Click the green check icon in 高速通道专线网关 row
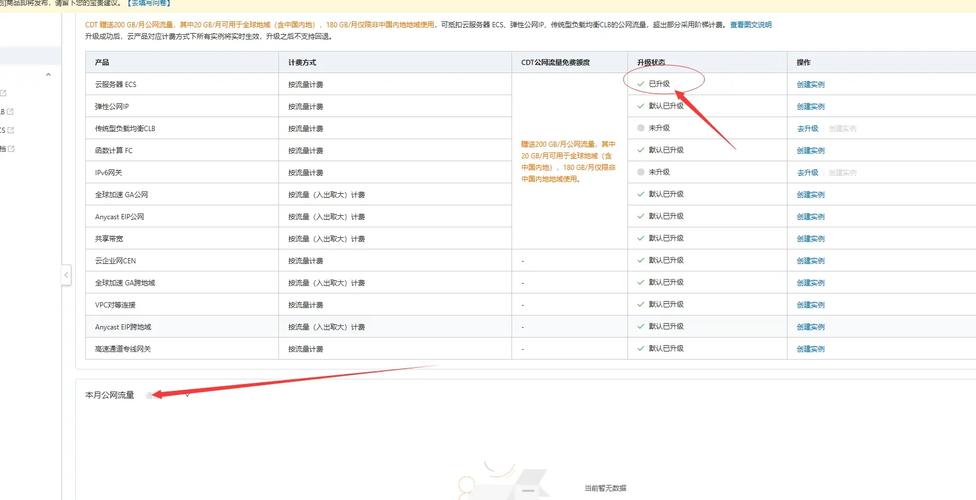This screenshot has width=976, height=500. tap(640, 349)
